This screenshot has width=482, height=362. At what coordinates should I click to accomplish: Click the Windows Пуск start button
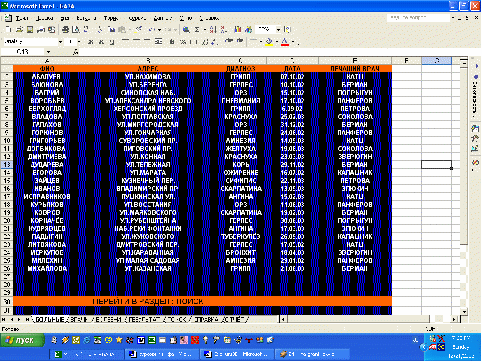pyautogui.click(x=22, y=340)
